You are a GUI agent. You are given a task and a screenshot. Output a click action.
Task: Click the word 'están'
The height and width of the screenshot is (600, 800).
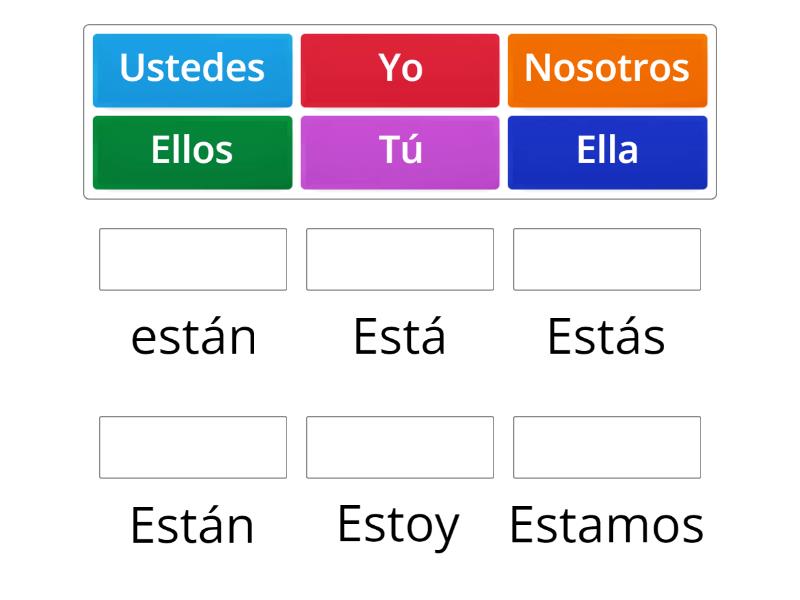(x=193, y=337)
